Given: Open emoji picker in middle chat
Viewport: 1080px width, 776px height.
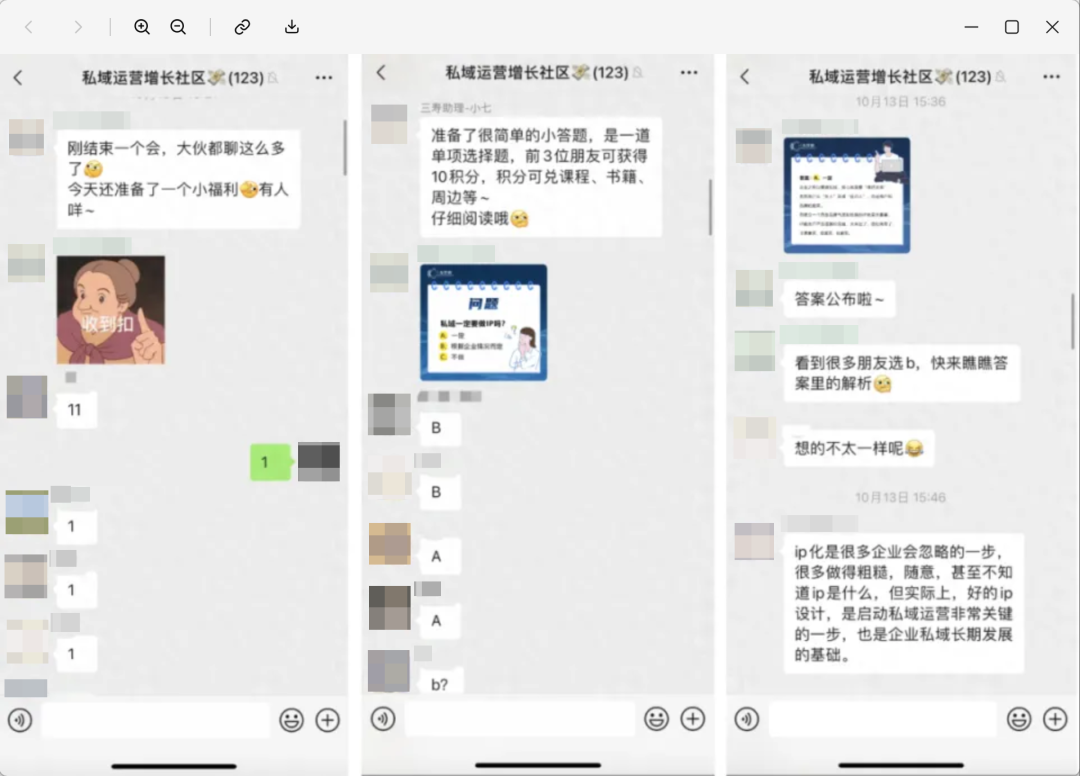Looking at the screenshot, I should click(x=656, y=719).
